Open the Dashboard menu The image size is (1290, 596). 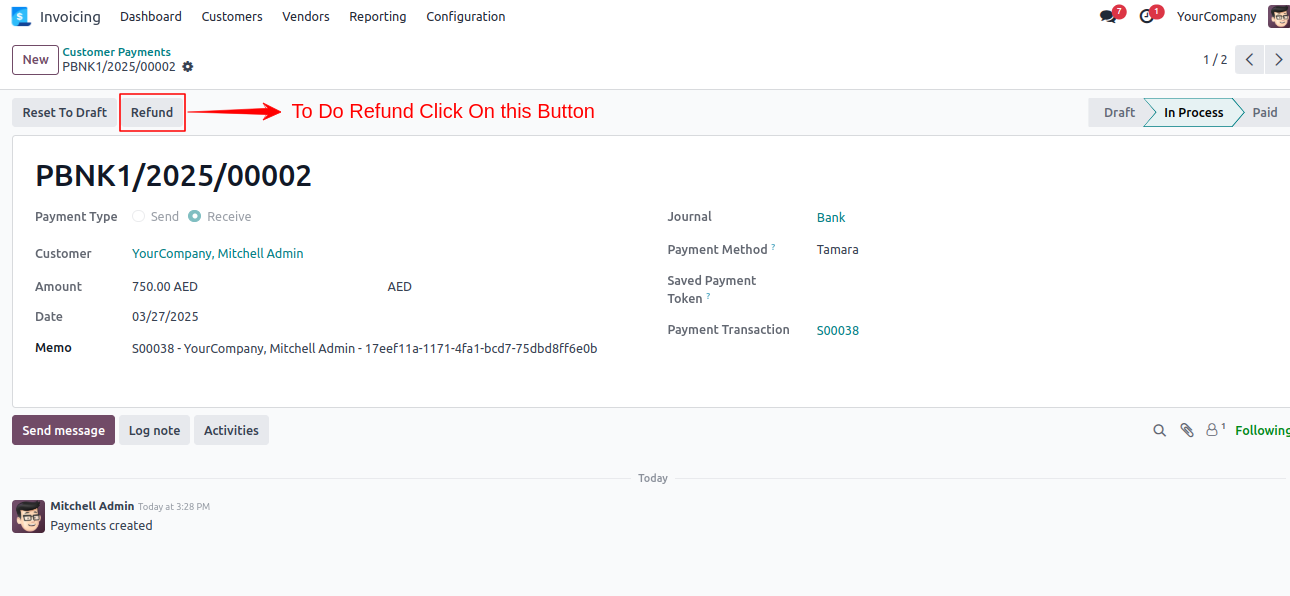tap(151, 16)
